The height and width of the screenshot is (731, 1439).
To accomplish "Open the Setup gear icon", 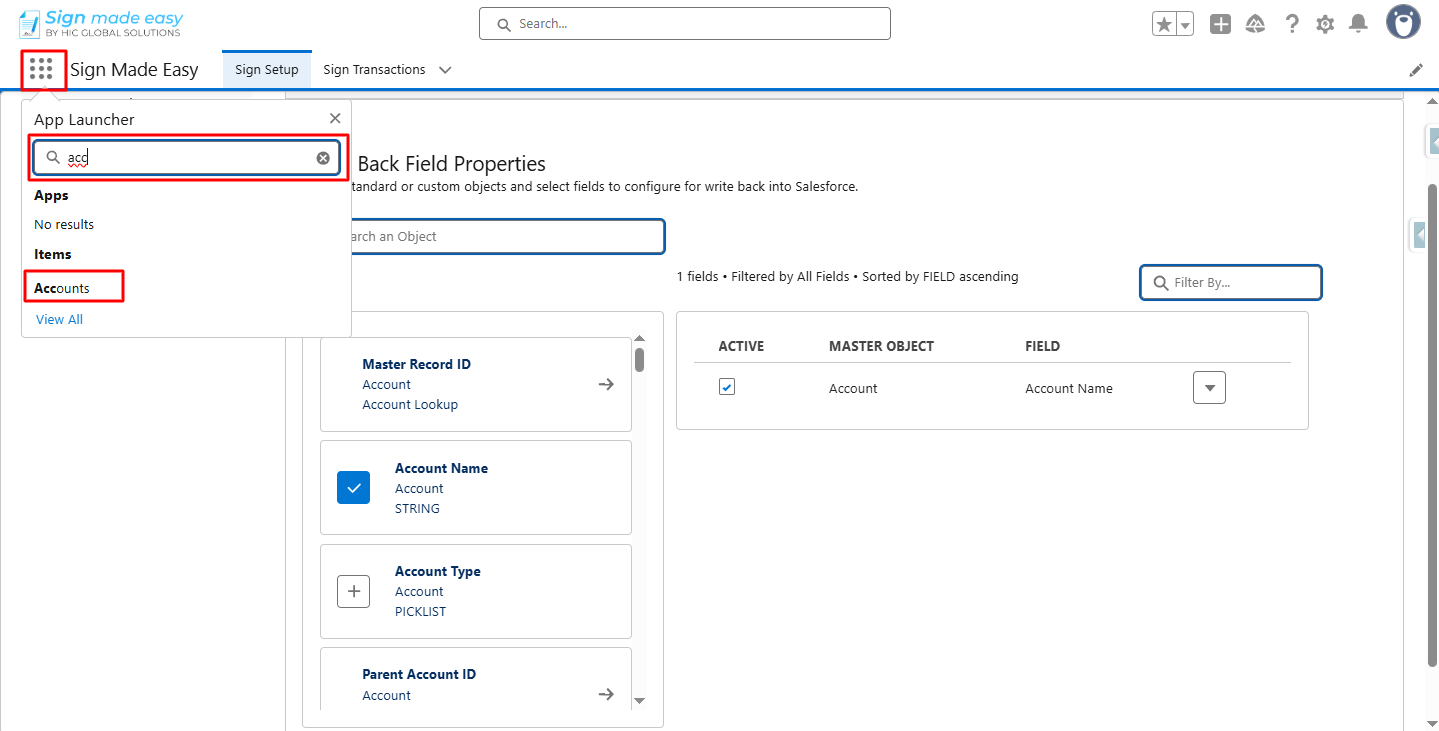I will click(x=1325, y=24).
